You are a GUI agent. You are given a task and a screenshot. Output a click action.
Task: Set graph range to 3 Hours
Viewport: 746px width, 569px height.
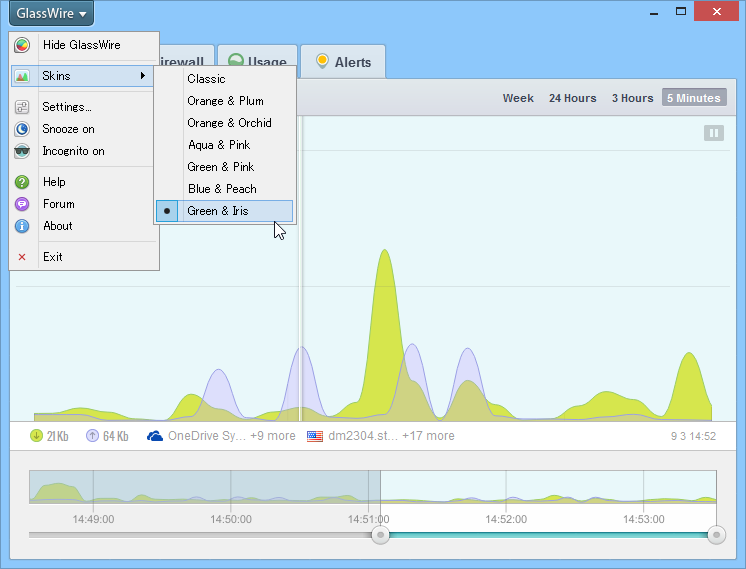(x=632, y=98)
